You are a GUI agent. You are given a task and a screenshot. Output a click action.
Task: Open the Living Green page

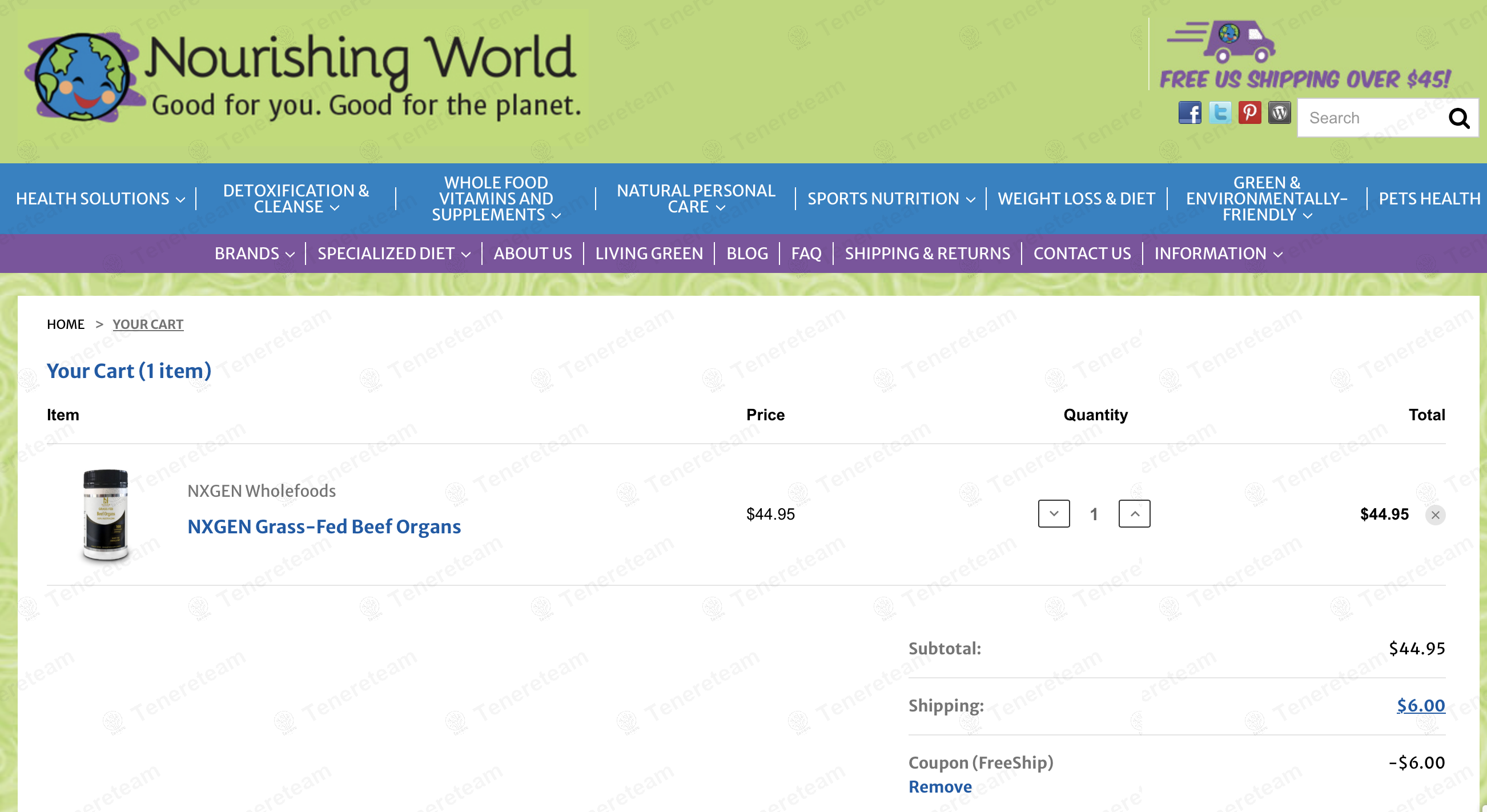click(x=649, y=254)
